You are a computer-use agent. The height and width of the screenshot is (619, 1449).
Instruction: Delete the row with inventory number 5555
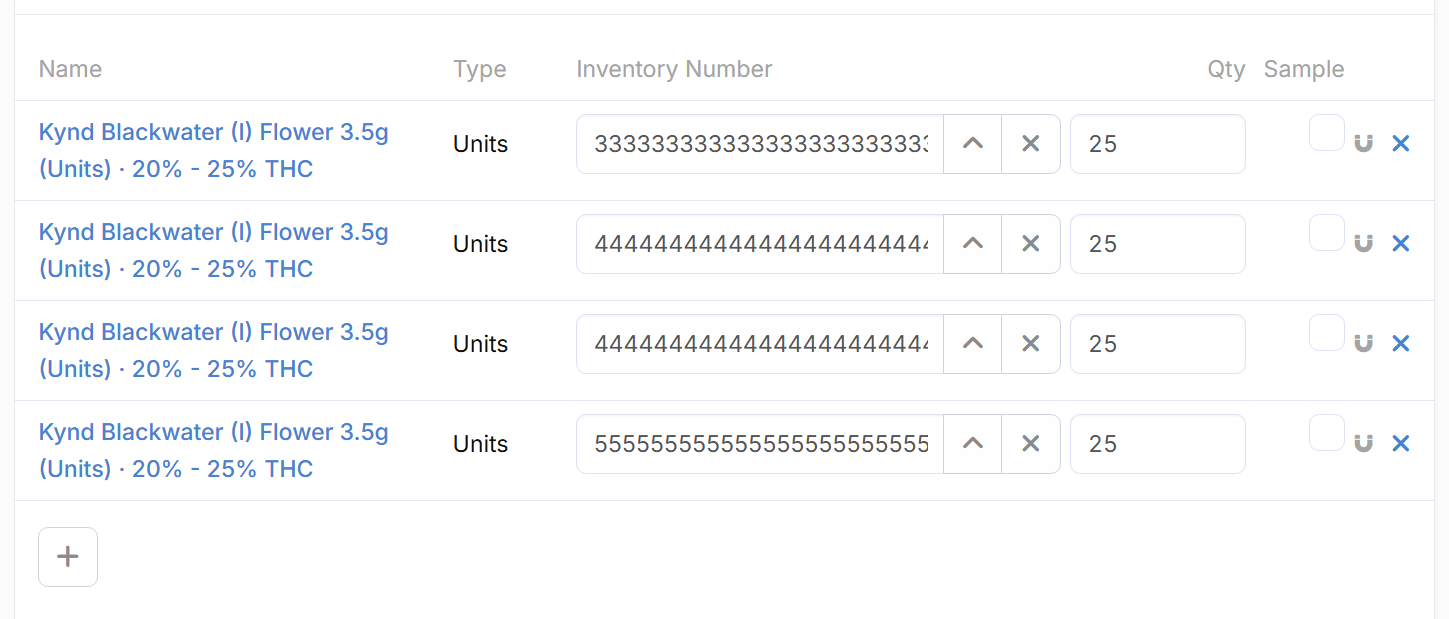(1401, 444)
